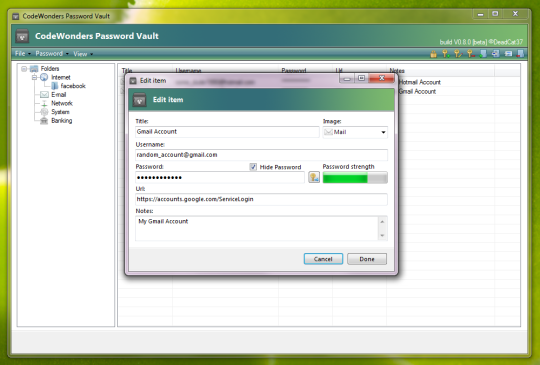Screen dimensions: 540x365
Task: Click the Username field with gmail address
Action: click(x=261, y=155)
